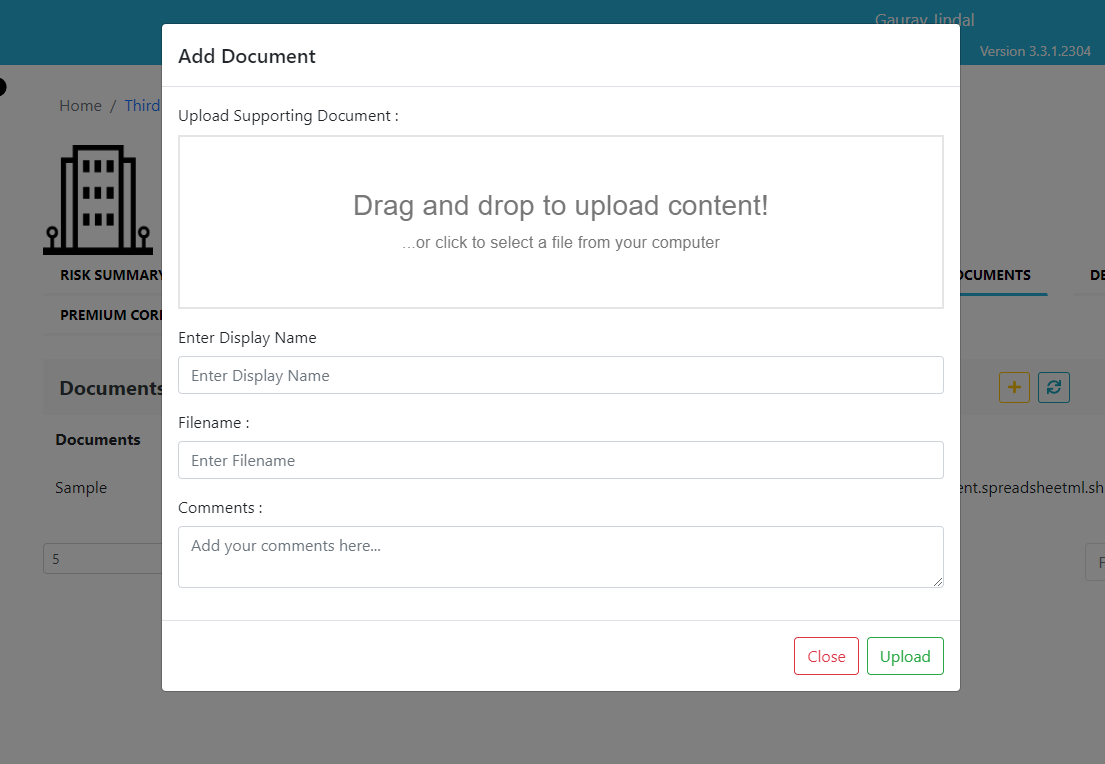1105x764 pixels.
Task: Focus the Enter Display Name field
Action: click(560, 375)
